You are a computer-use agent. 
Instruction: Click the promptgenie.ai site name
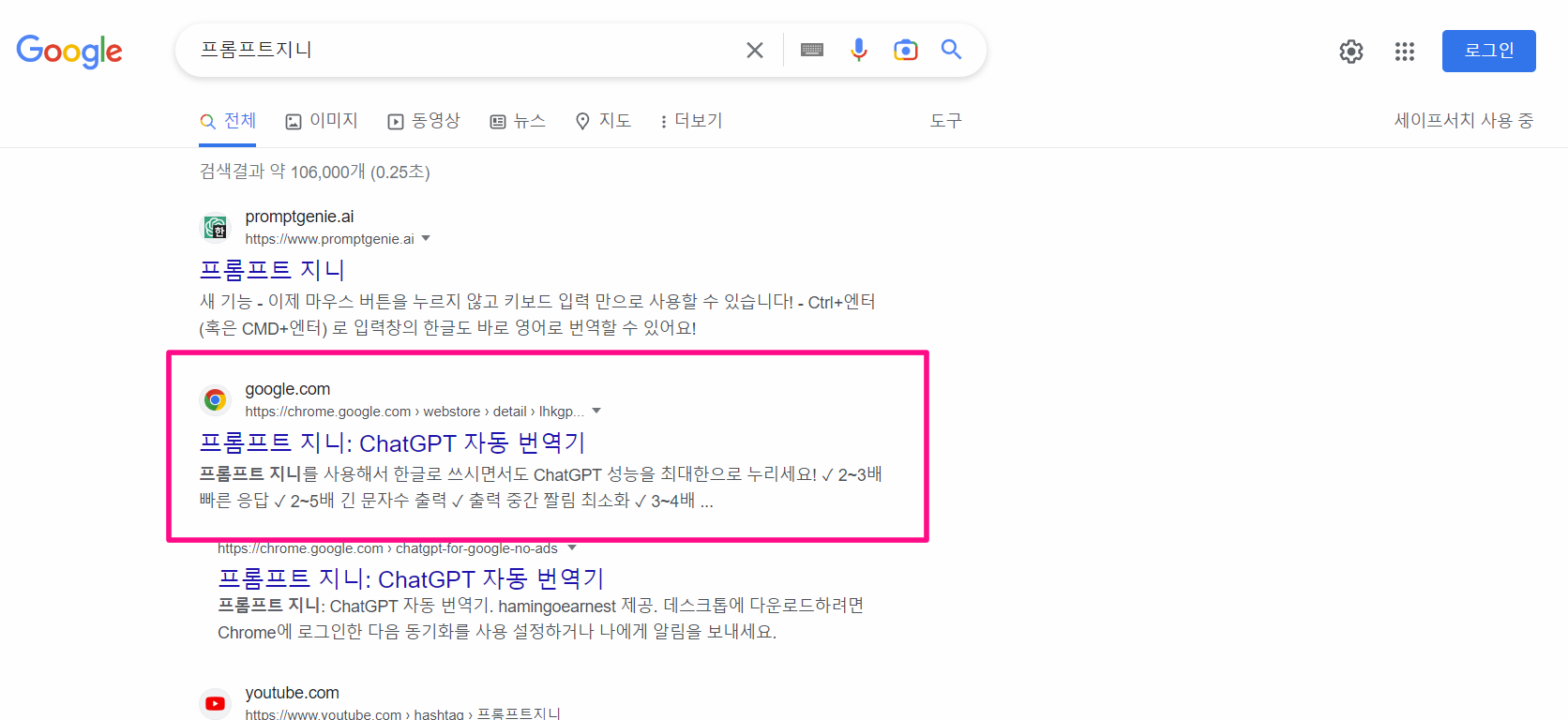299,217
